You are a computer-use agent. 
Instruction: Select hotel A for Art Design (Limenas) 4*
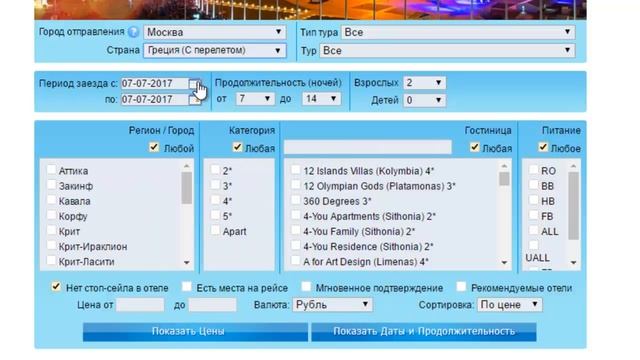coord(296,260)
